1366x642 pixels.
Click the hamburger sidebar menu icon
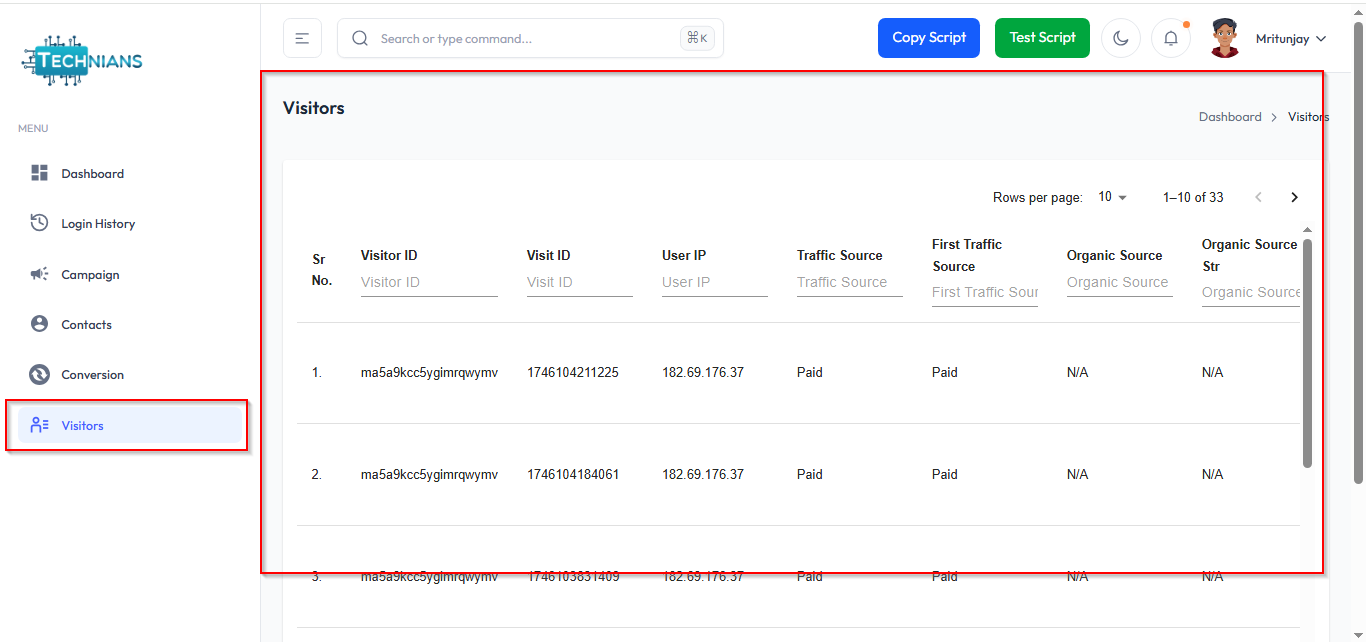coord(302,38)
